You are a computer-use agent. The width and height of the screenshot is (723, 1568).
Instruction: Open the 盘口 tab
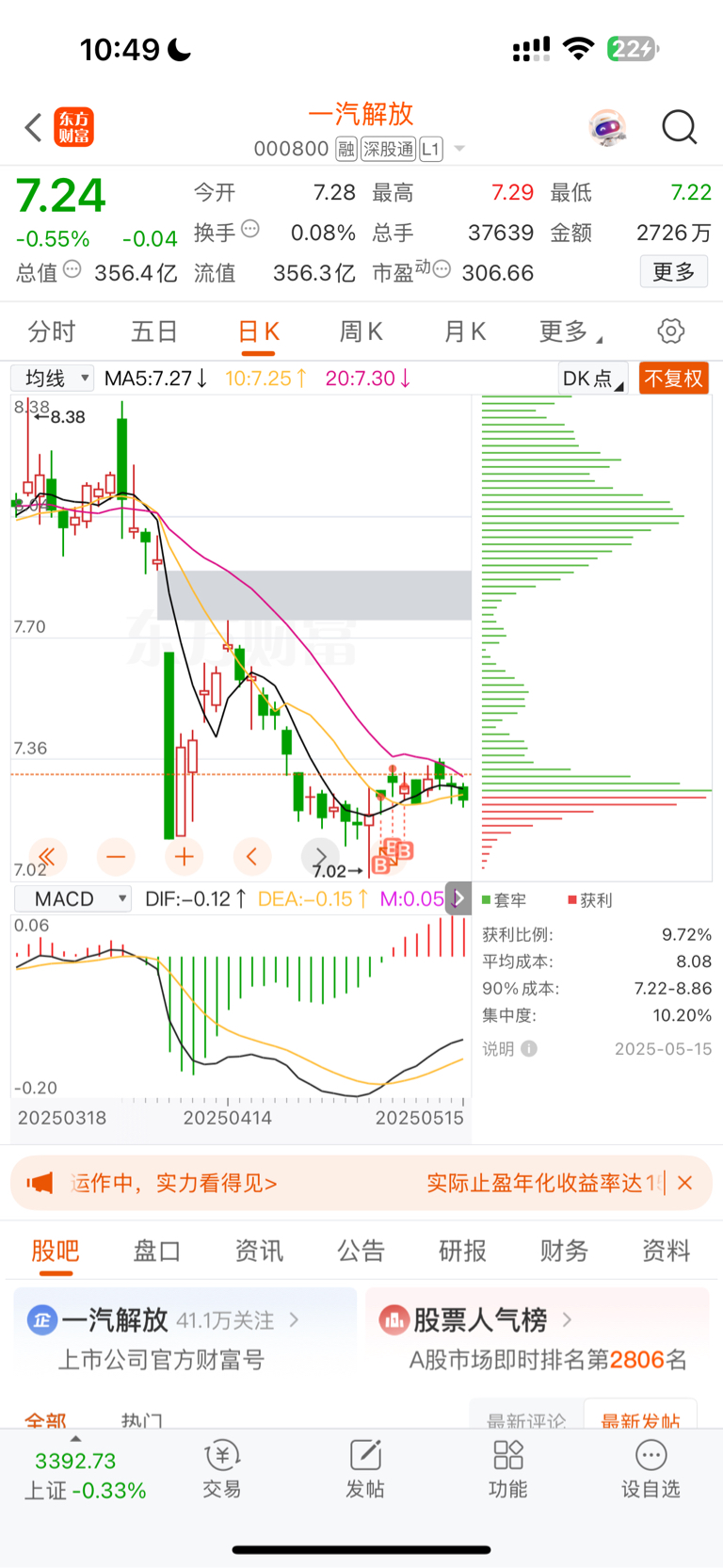pos(157,1251)
